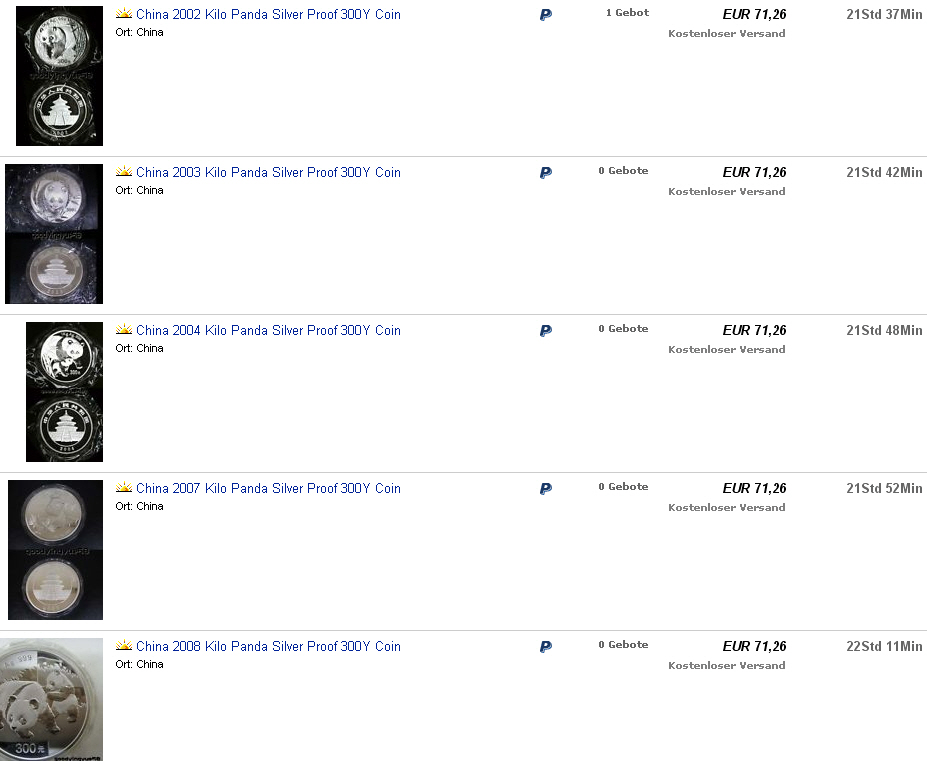Screen dimensions: 927x764
Task: Click the sunrise new-listing icon beside China 2008 title
Action: (124, 646)
